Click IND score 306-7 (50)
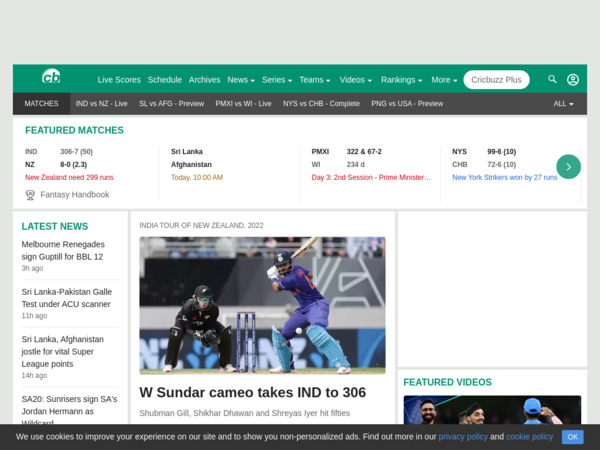The height and width of the screenshot is (450, 600). [x=77, y=152]
